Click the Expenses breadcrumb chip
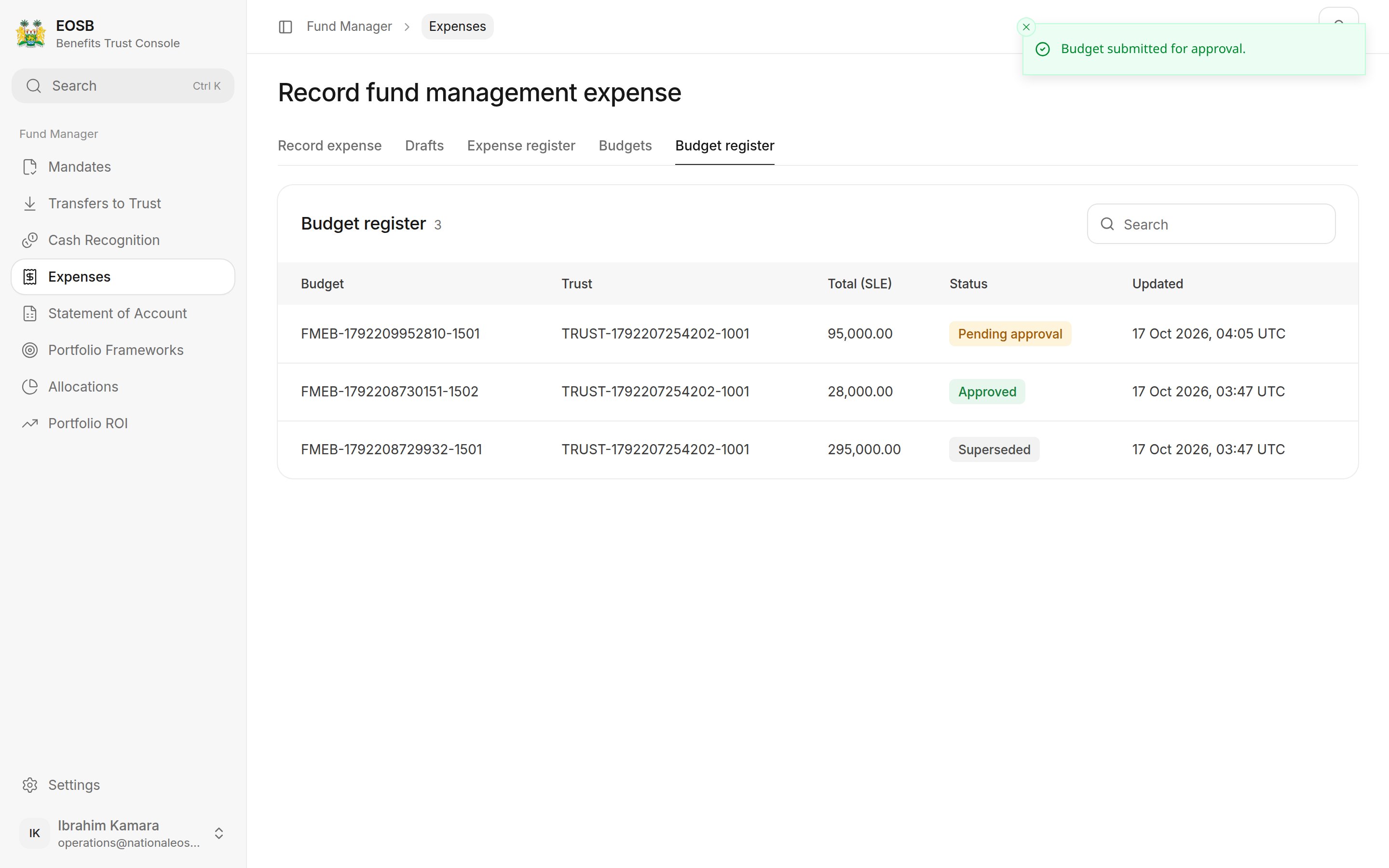The image size is (1389, 868). coord(457,27)
